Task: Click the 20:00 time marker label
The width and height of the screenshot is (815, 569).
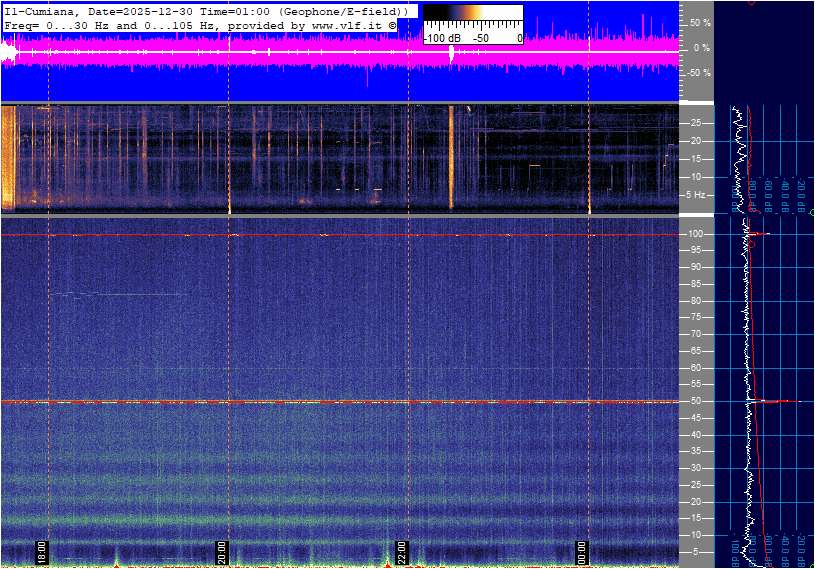Action: click(222, 552)
